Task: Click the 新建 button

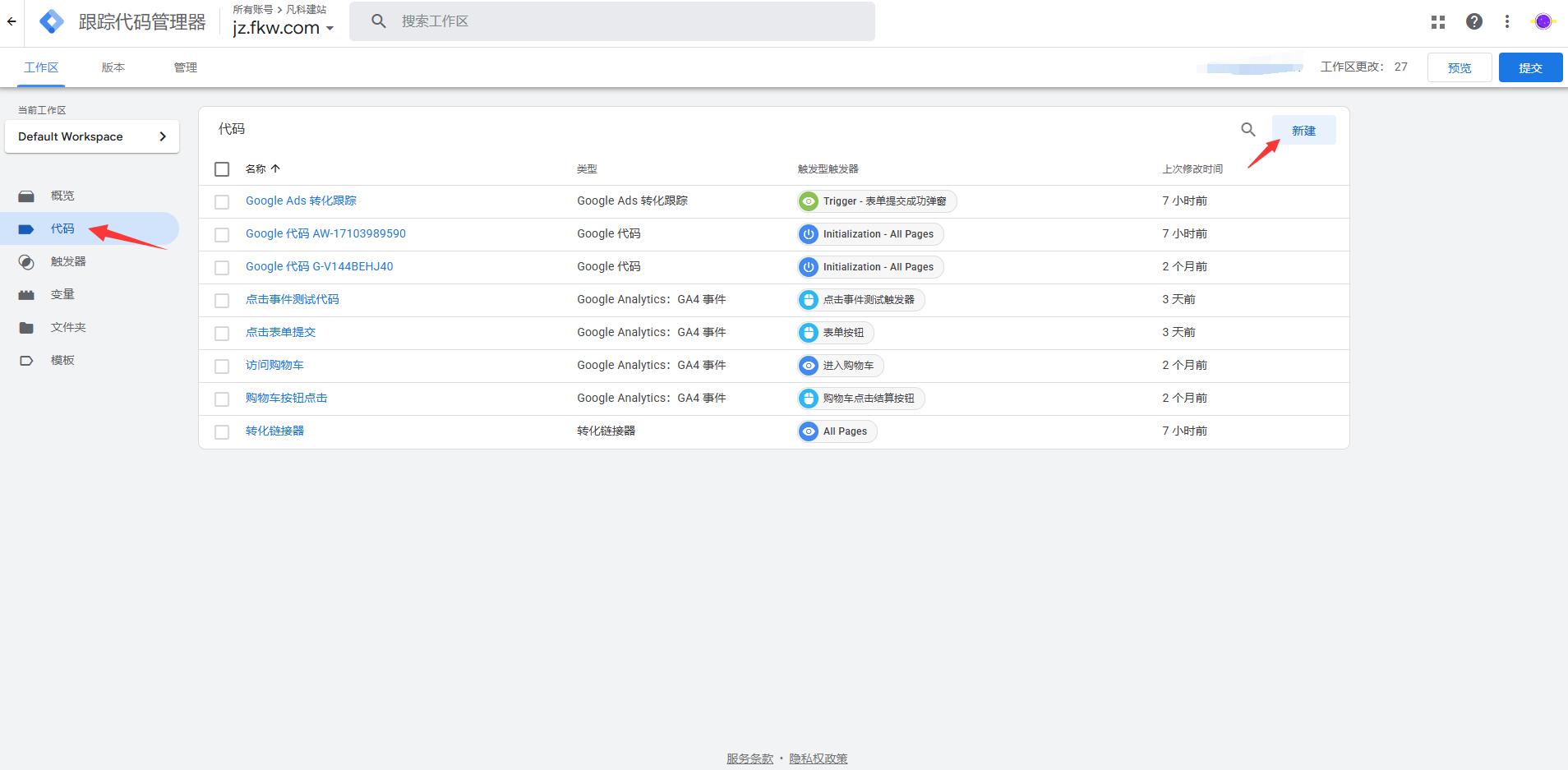Action: click(x=1303, y=130)
